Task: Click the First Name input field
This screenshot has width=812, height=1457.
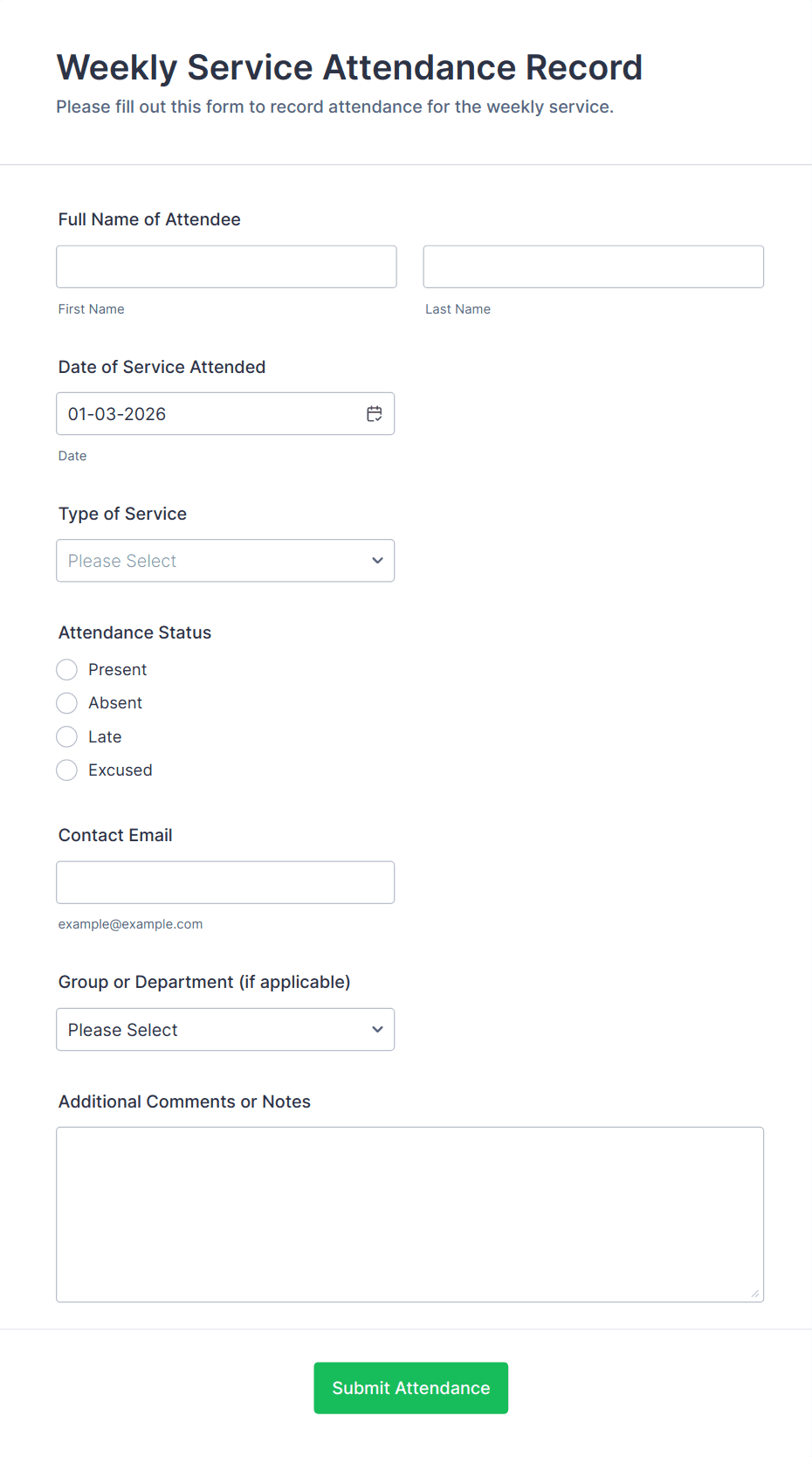Action: coord(226,266)
